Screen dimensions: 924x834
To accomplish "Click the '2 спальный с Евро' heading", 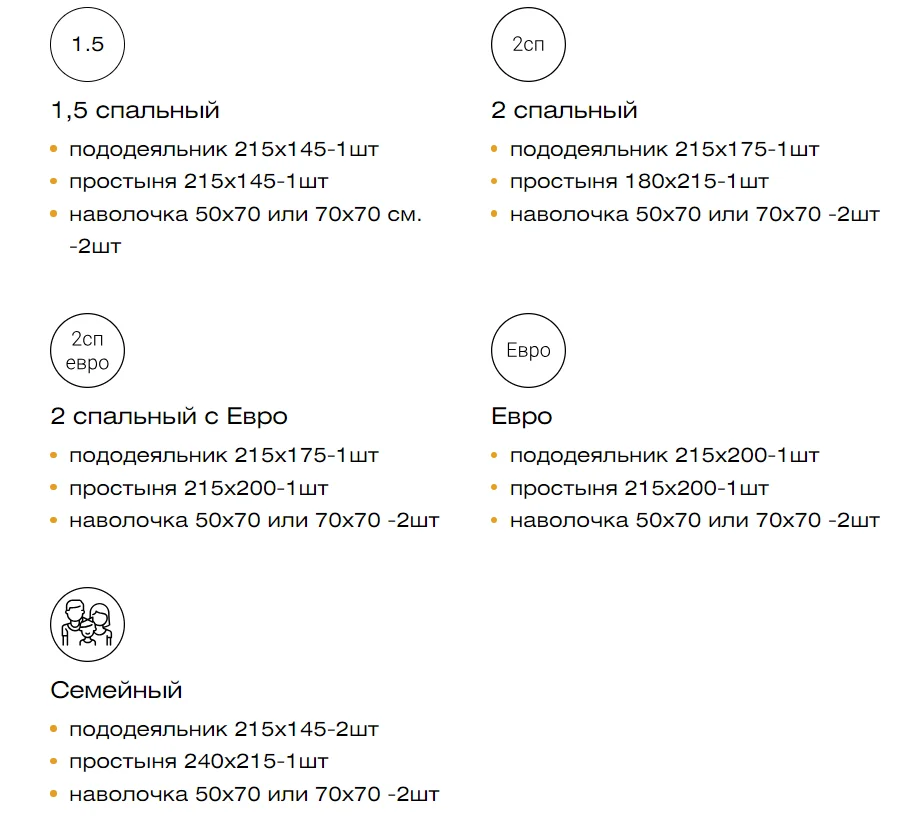I will coord(169,416).
